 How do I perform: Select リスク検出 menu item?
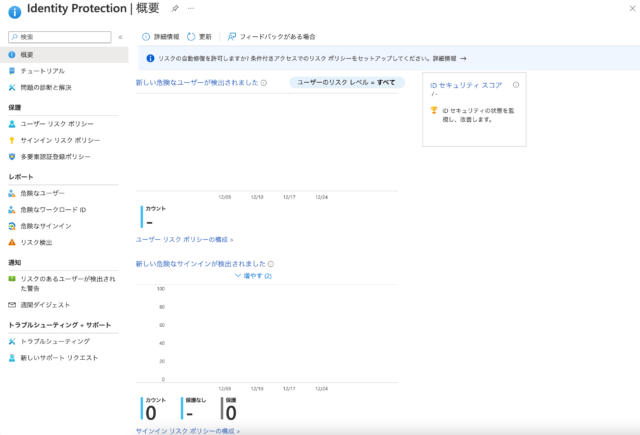coord(36,242)
